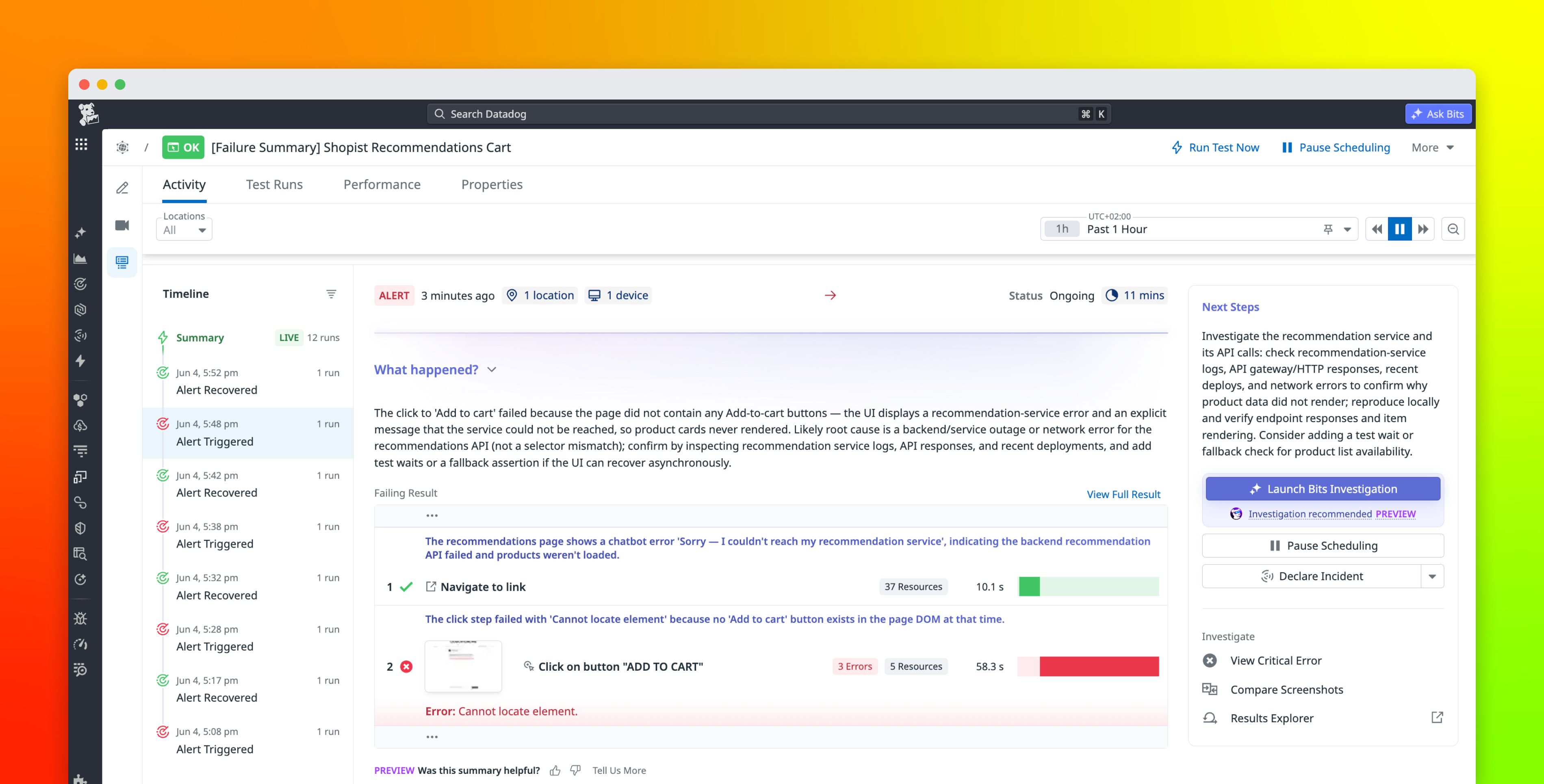Click the globe breadcrumb icon beside OK badge
Image resolution: width=1544 pixels, height=784 pixels.
click(123, 147)
